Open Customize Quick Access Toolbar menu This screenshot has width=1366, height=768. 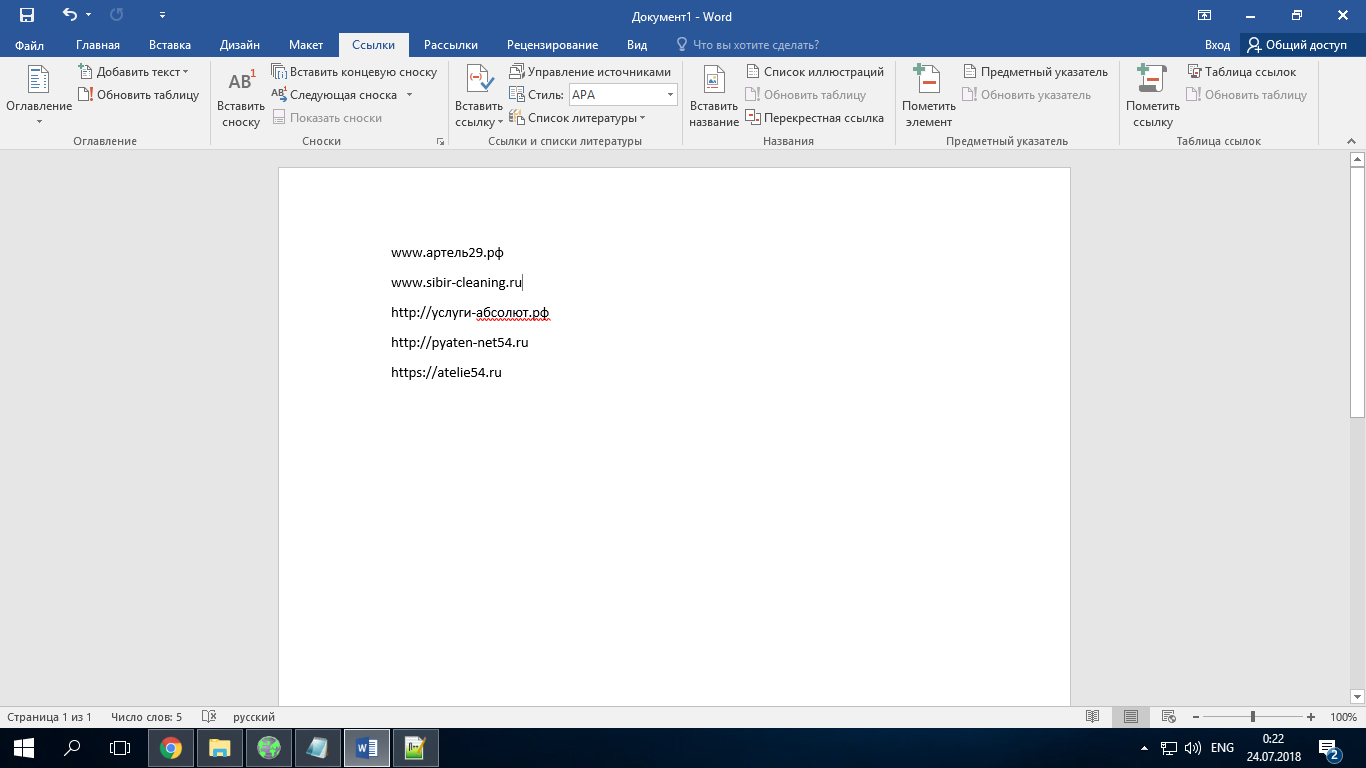point(163,15)
